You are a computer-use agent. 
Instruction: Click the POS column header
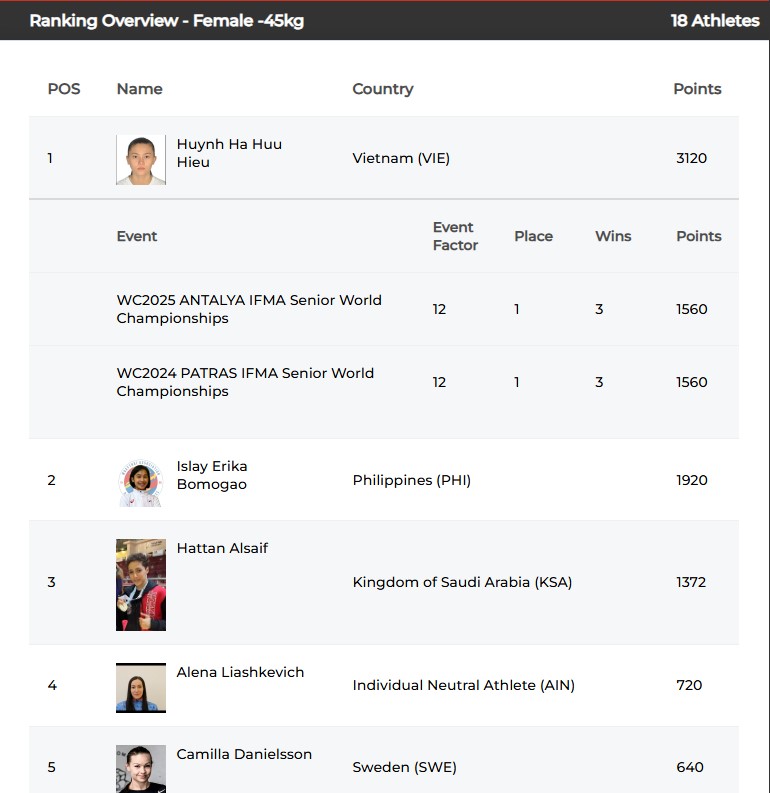pyautogui.click(x=64, y=89)
